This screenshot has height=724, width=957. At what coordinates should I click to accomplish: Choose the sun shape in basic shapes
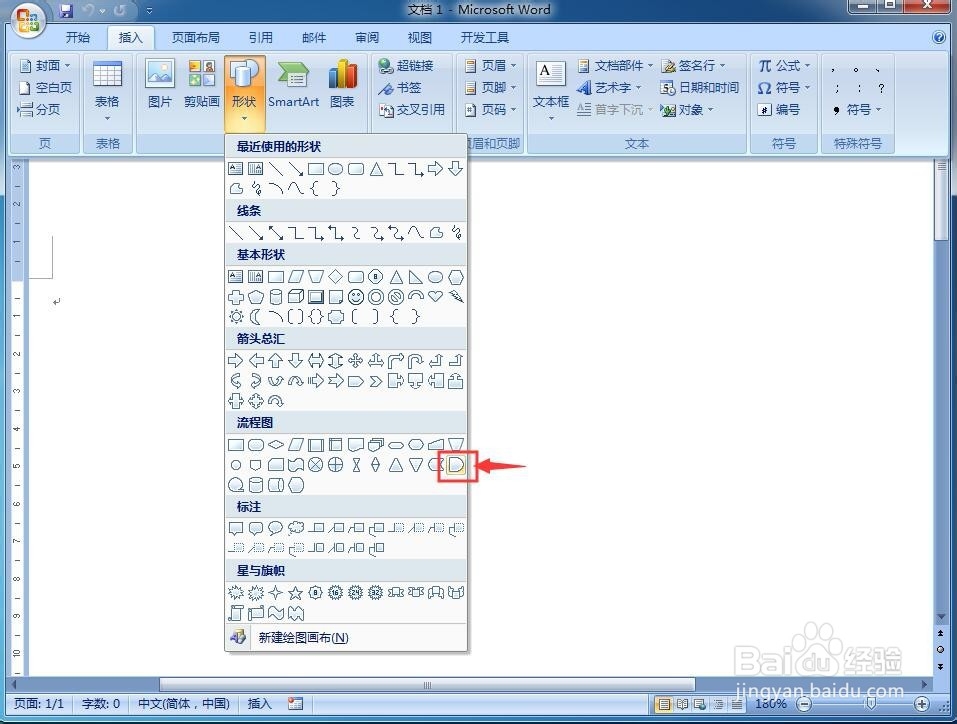(x=236, y=316)
